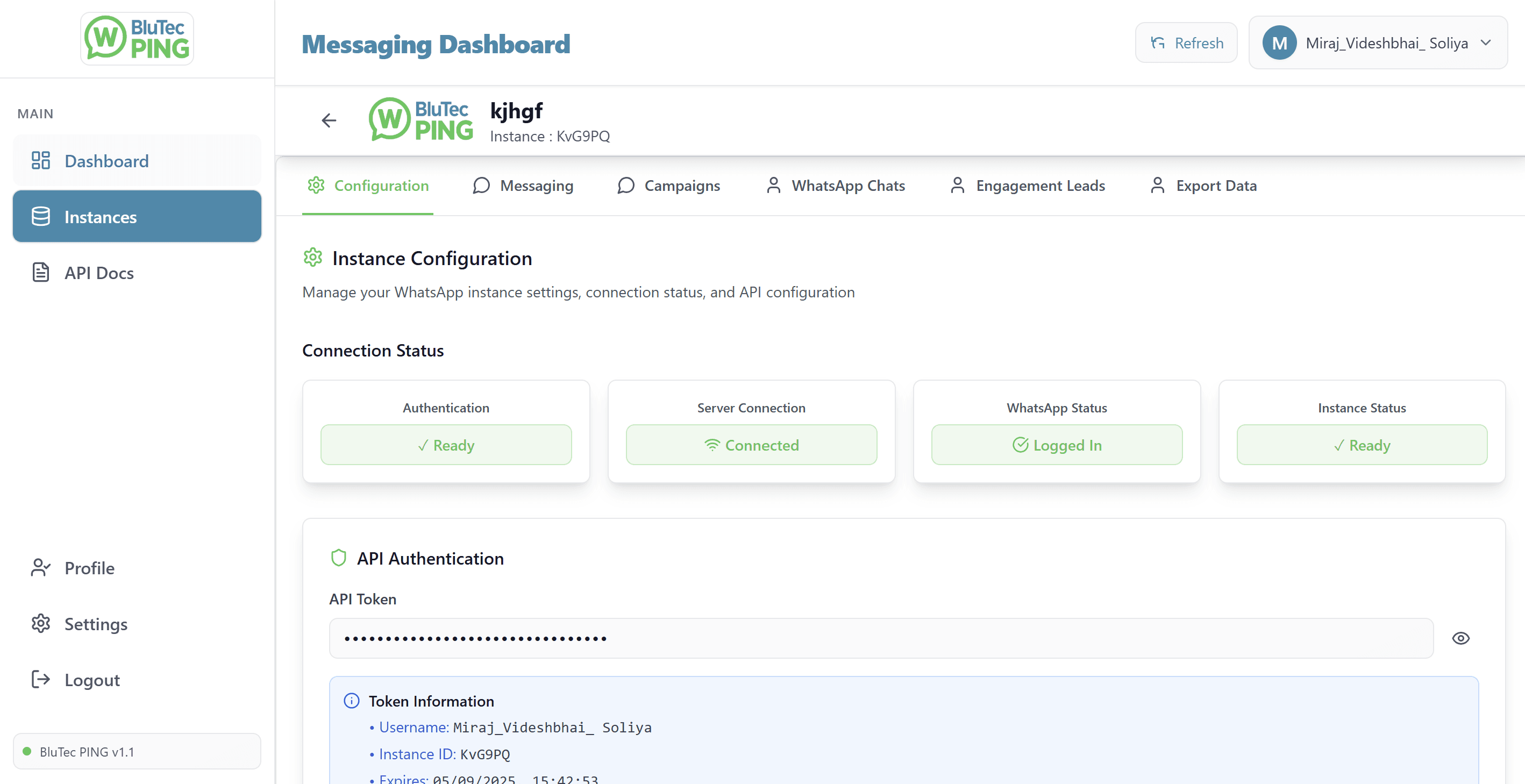Open the Miraj_Videshbhai_Soliya account menu
Screen dimensions: 1525x784
(x=1386, y=42)
